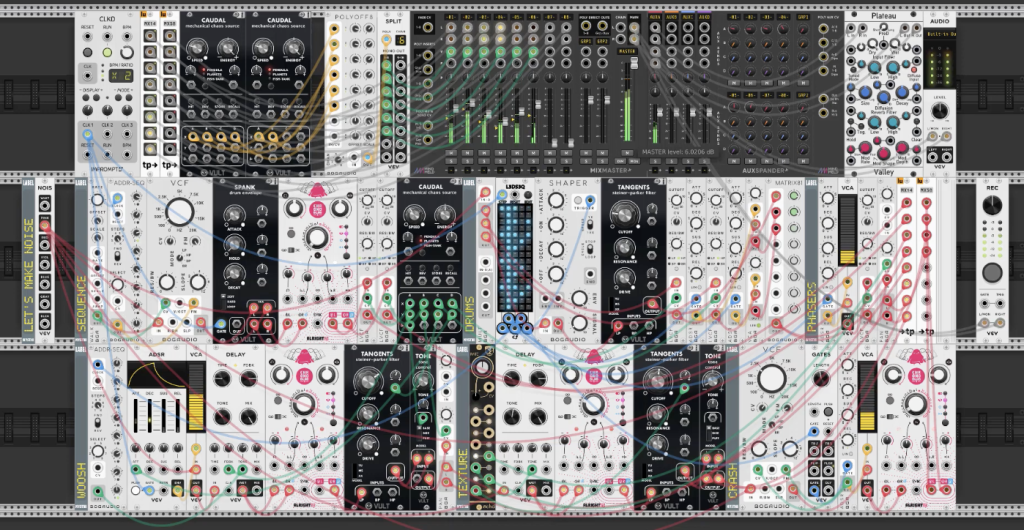Screen dimensions: 1024x530
Task: Click the large frequency knob on middle-row VCF
Action: pos(180,212)
